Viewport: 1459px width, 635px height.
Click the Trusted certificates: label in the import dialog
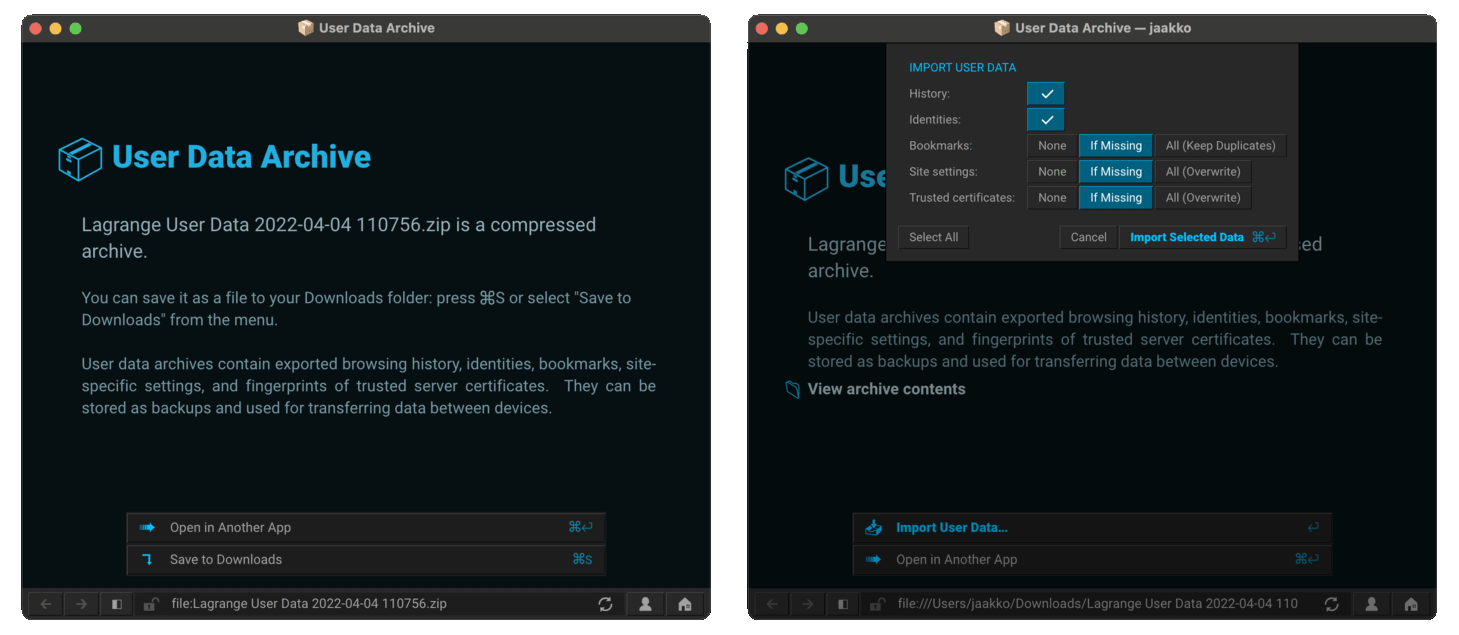coord(962,198)
